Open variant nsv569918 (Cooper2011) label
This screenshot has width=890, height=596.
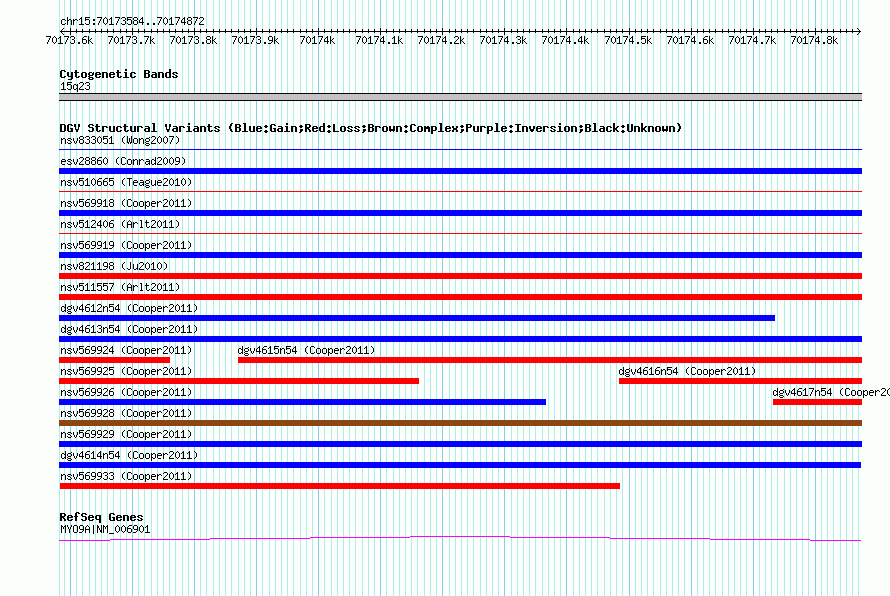pyautogui.click(x=126, y=203)
